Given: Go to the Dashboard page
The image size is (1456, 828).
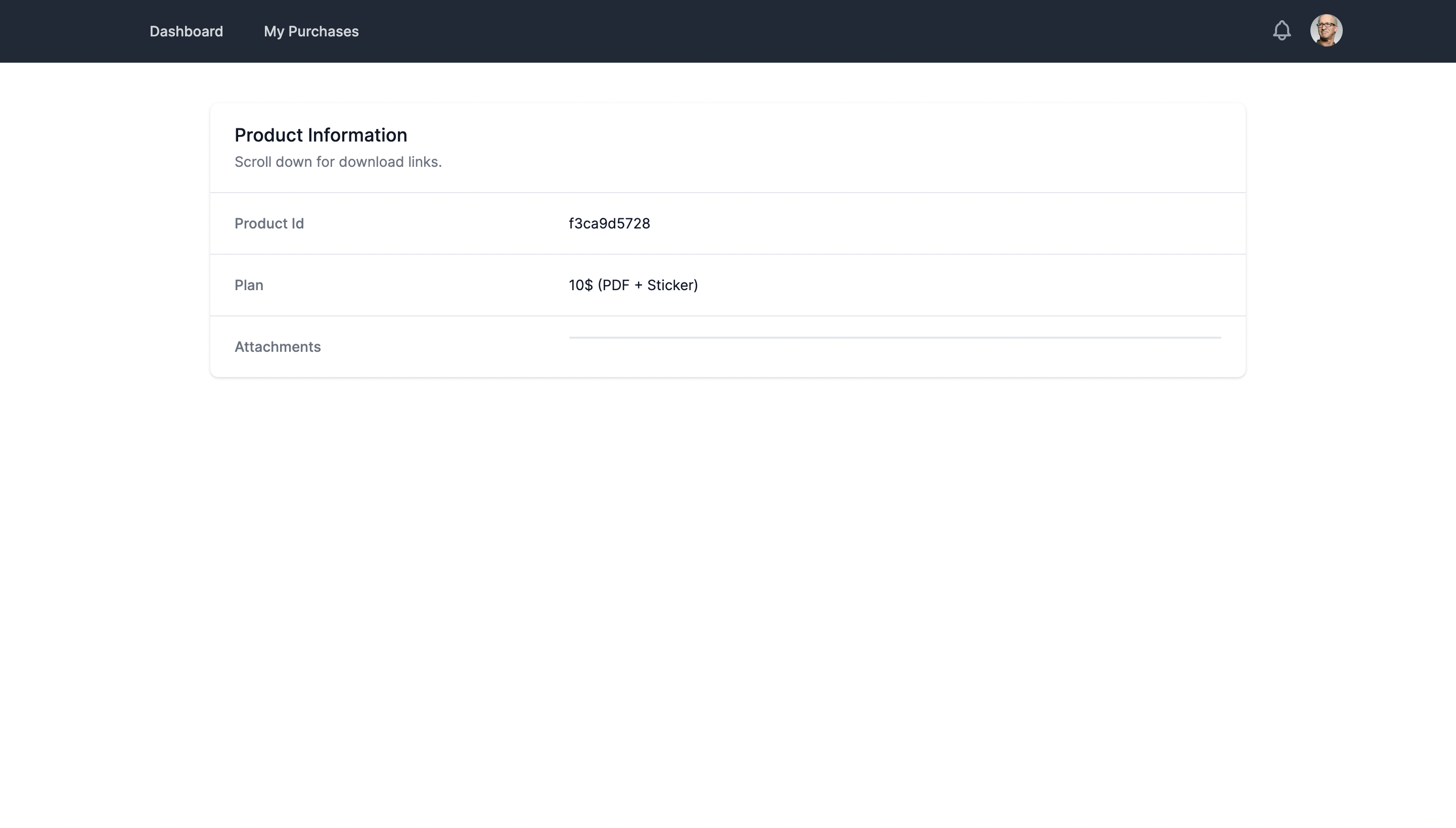Looking at the screenshot, I should 186,31.
